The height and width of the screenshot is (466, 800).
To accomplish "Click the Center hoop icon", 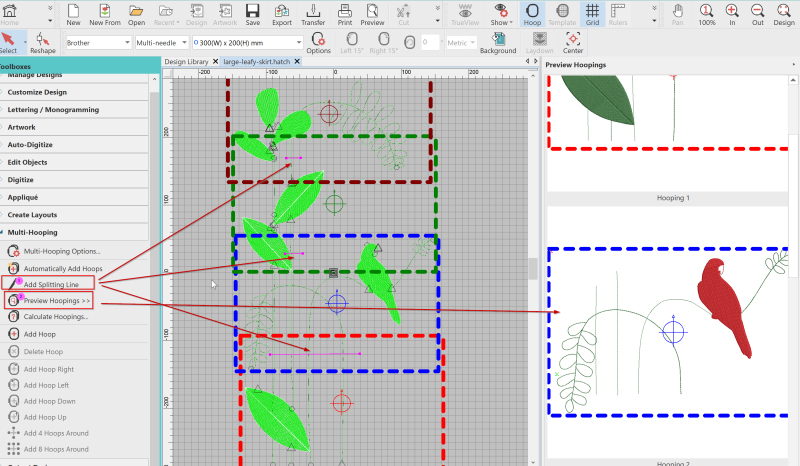I will [573, 42].
